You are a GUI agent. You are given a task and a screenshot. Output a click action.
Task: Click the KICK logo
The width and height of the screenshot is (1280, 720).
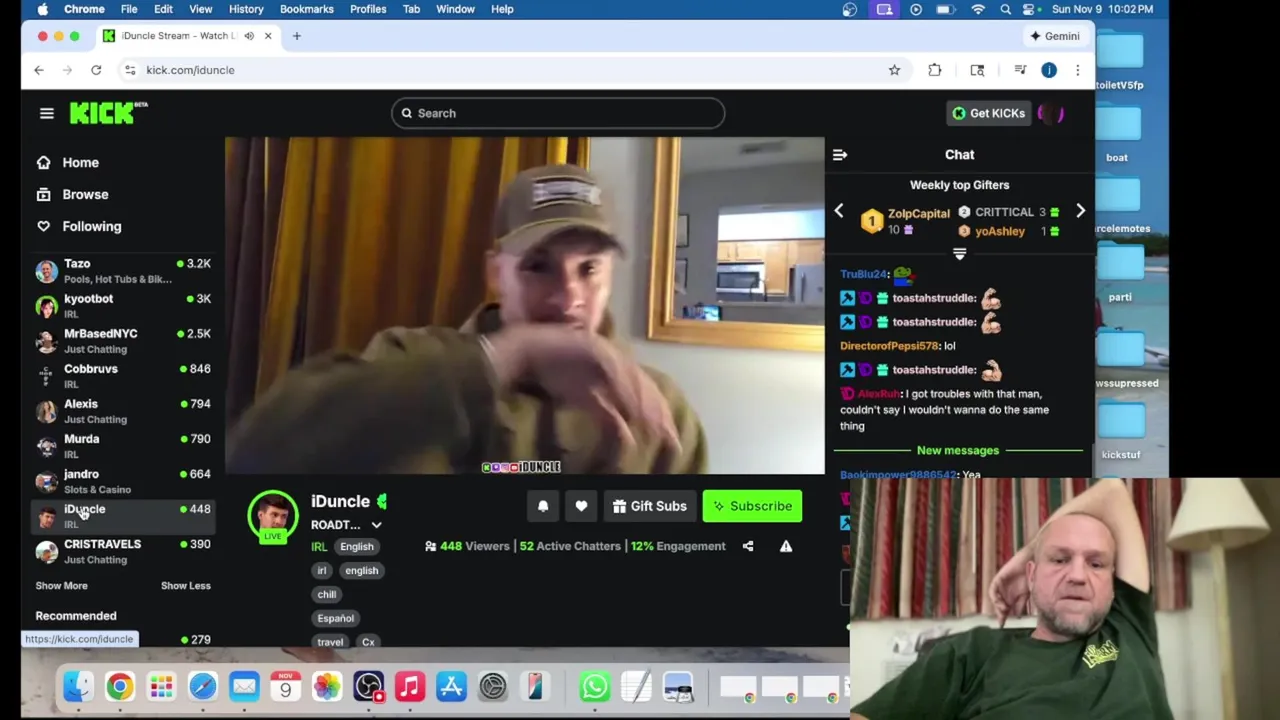107,112
